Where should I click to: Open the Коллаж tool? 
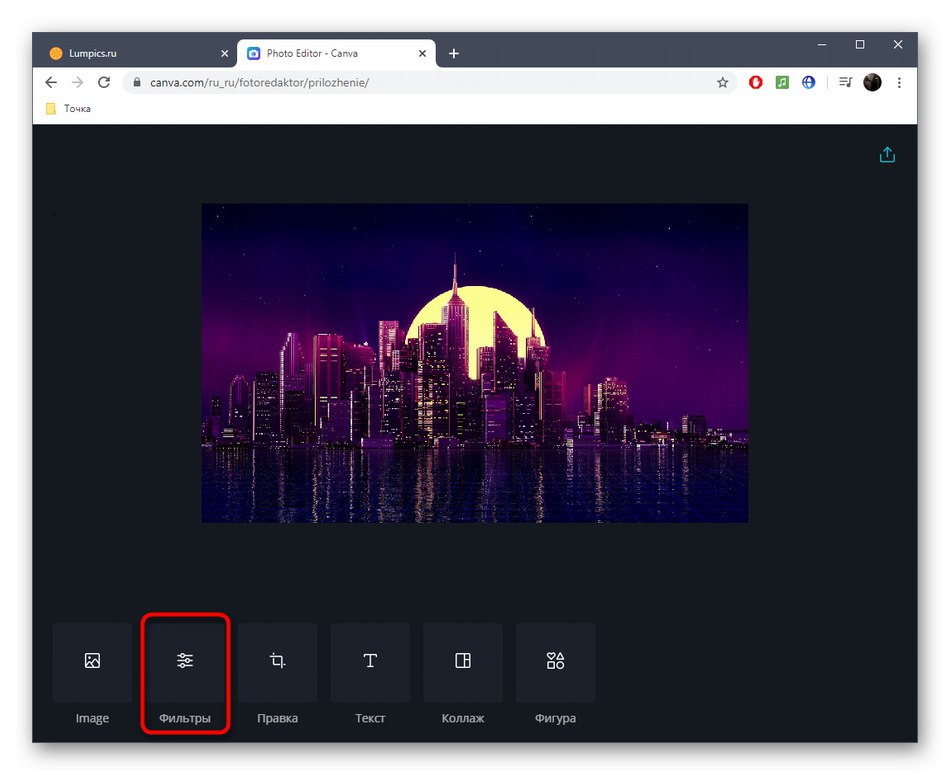click(462, 662)
